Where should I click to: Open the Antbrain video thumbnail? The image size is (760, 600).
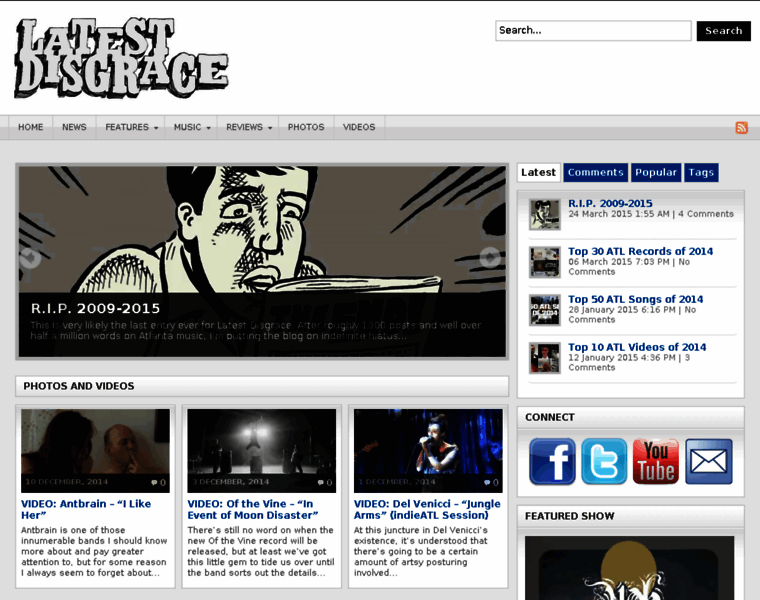tap(95, 450)
